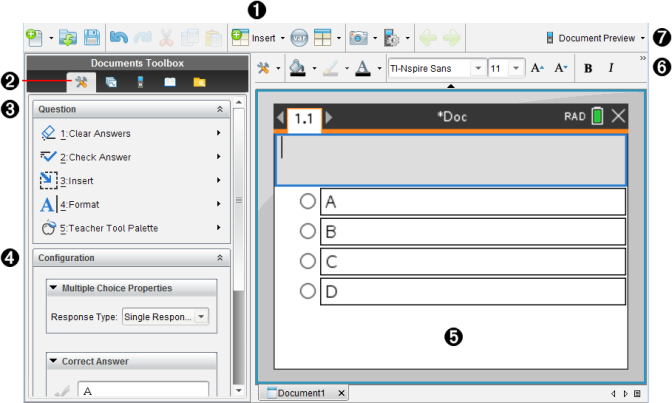Open the Content Explorer folder tab
The height and width of the screenshot is (403, 672).
point(199,82)
